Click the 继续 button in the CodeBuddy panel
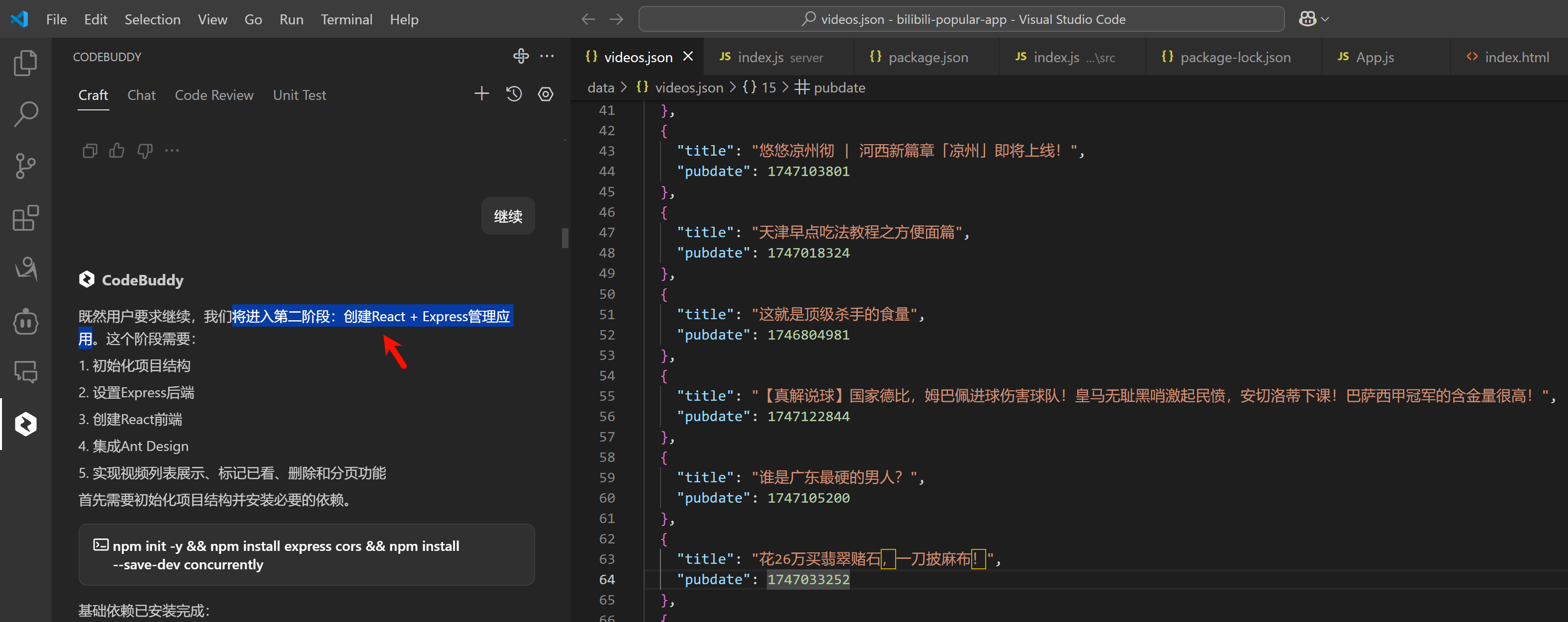 click(507, 215)
